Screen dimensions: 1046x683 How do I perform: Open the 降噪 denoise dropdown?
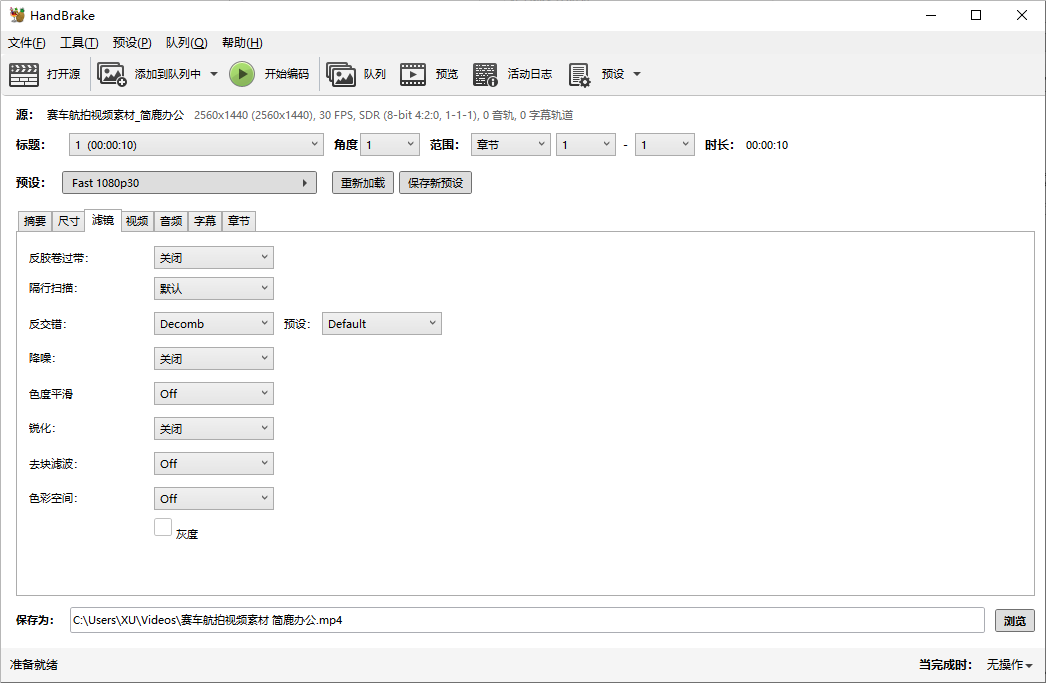point(213,359)
